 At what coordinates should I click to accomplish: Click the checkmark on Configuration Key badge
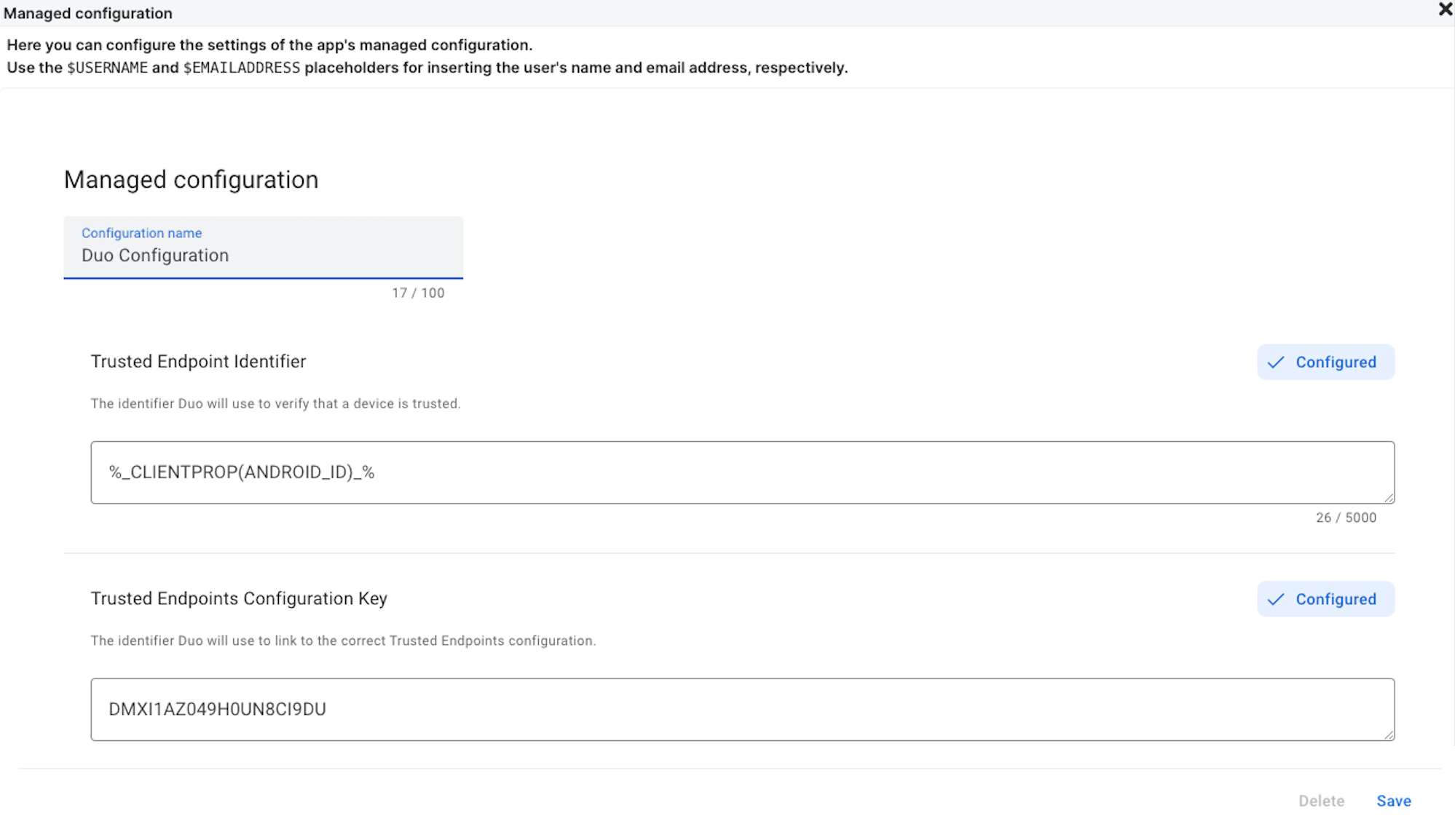click(1276, 599)
